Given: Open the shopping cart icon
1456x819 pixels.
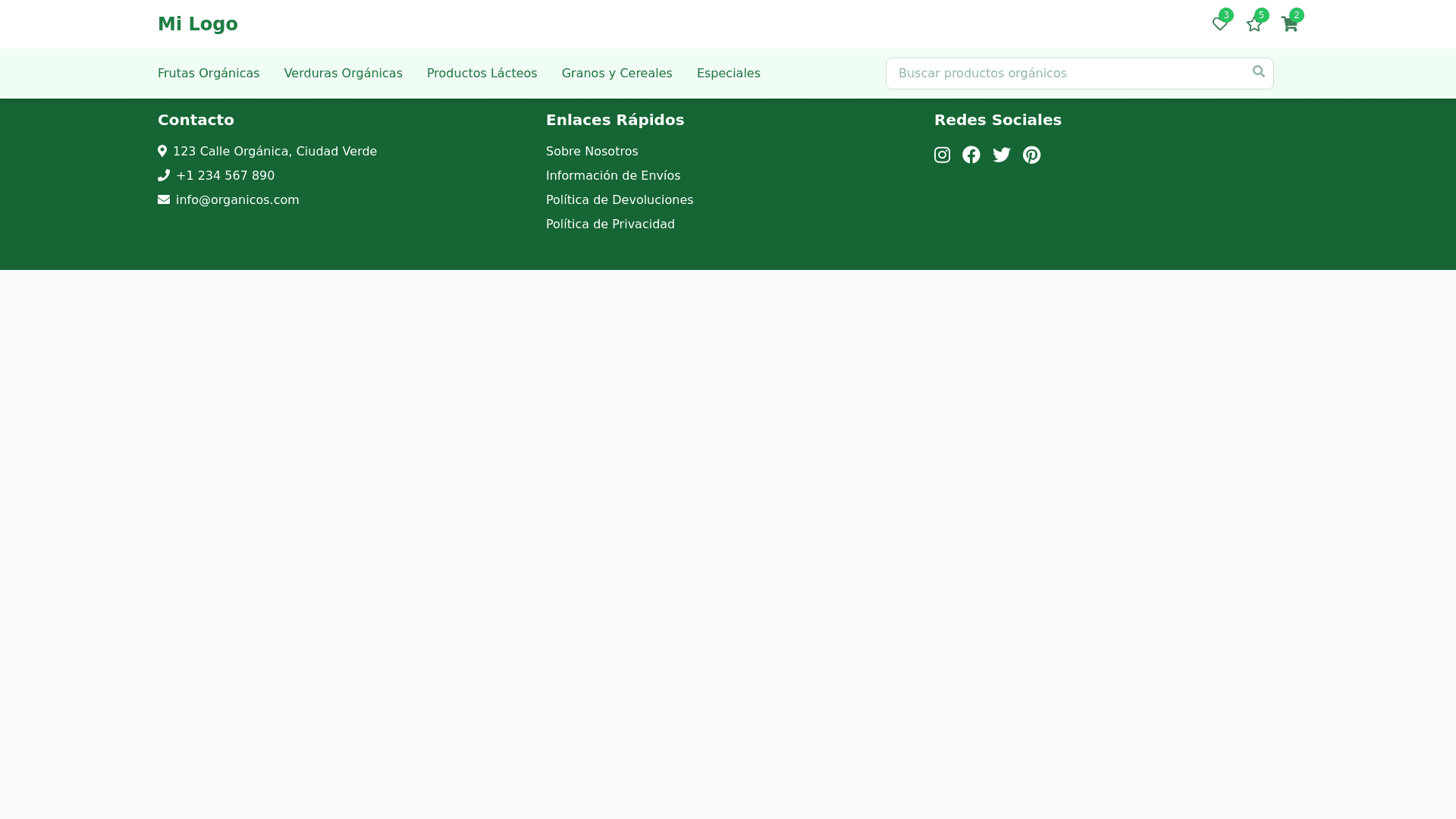Looking at the screenshot, I should coord(1289,24).
